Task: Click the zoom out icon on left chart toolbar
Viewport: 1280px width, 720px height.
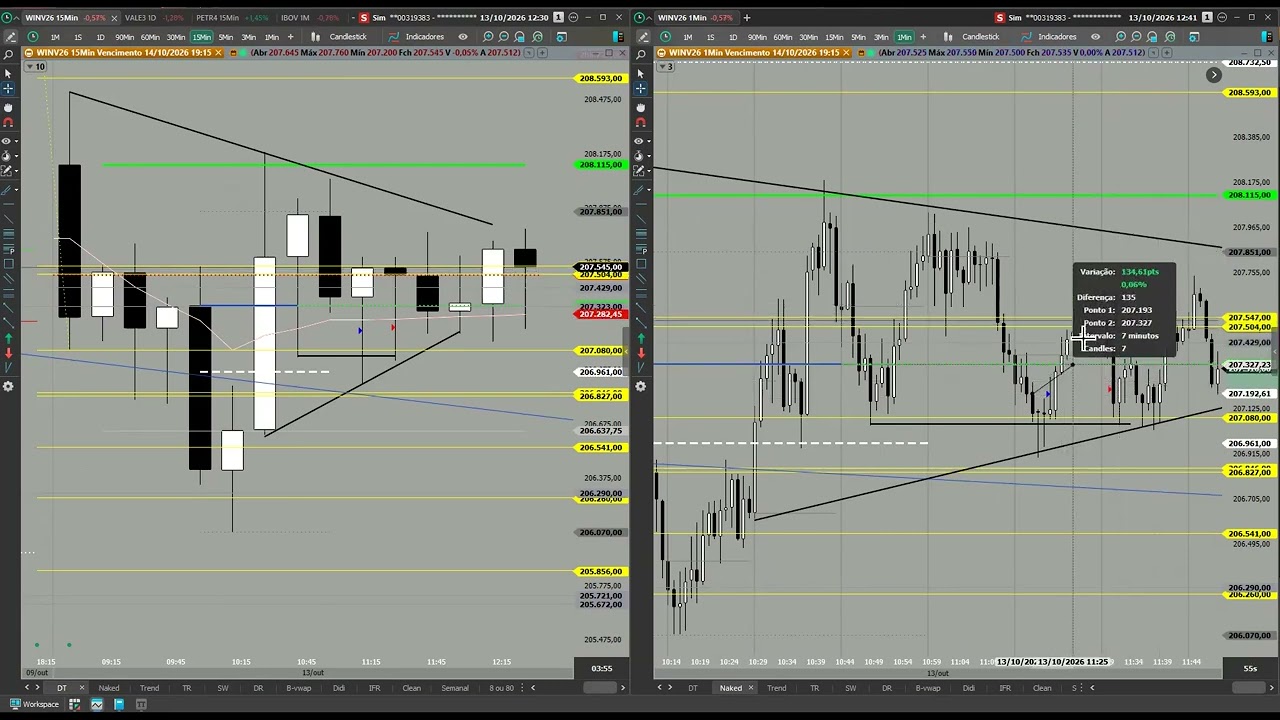Action: (x=505, y=37)
